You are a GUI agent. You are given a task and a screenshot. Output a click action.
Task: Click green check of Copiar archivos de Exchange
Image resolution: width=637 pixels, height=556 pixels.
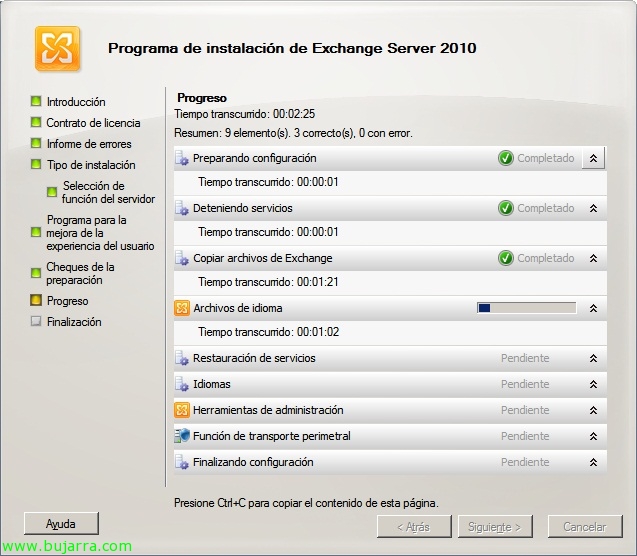505,258
